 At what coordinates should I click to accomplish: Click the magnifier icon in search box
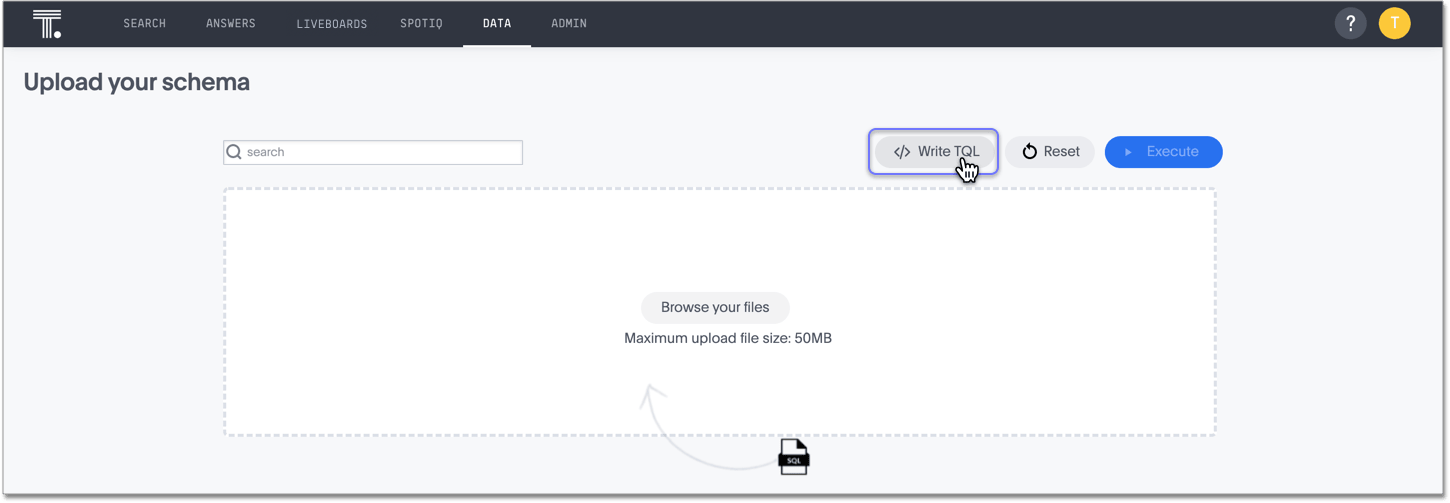(235, 152)
